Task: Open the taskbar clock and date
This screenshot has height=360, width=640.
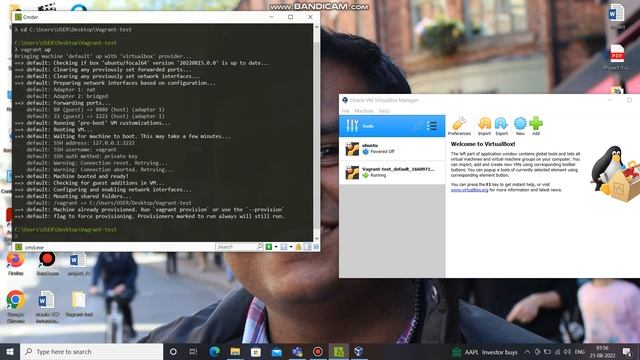Action: pos(602,352)
